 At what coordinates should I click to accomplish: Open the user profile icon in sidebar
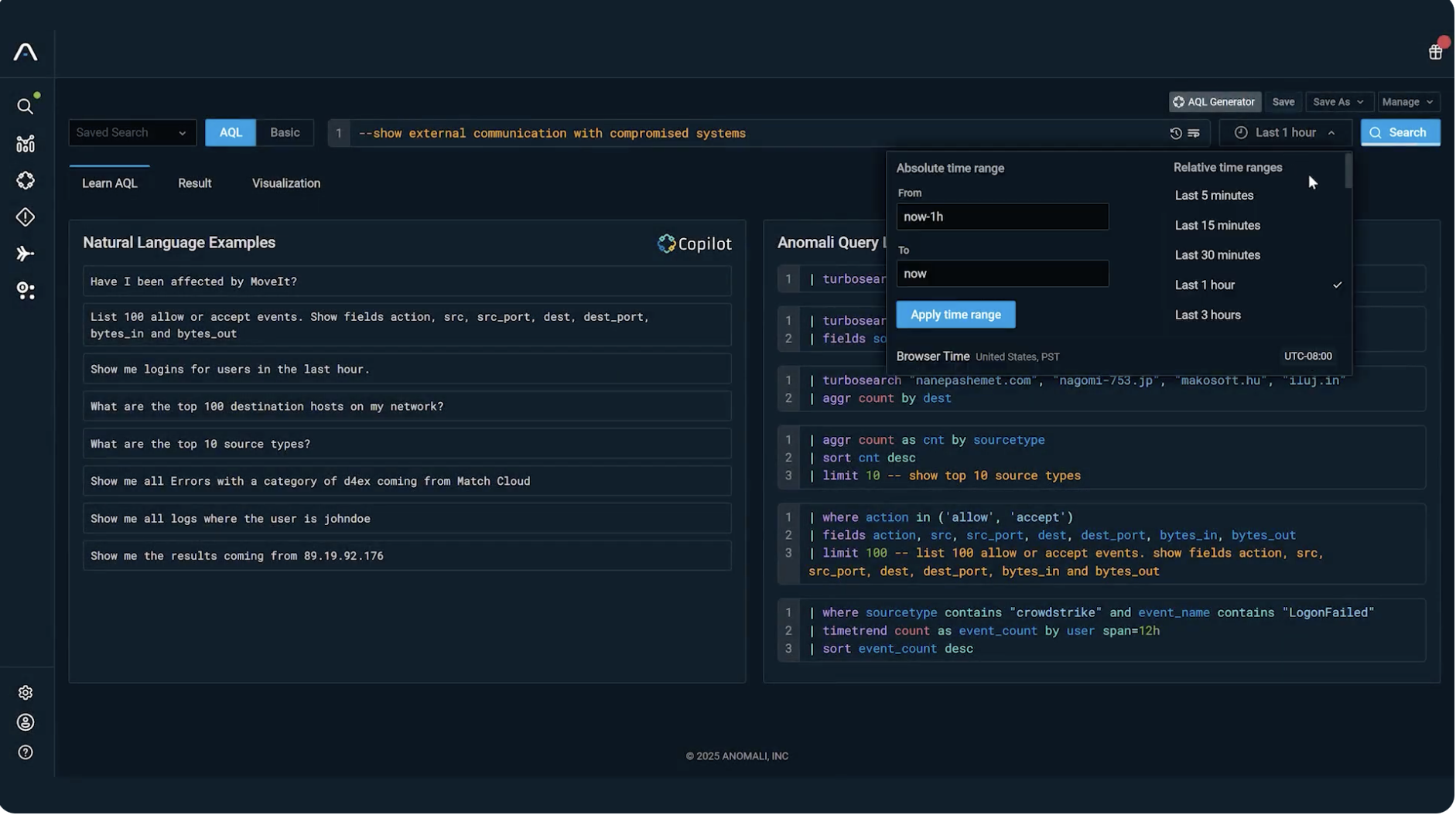coord(26,722)
